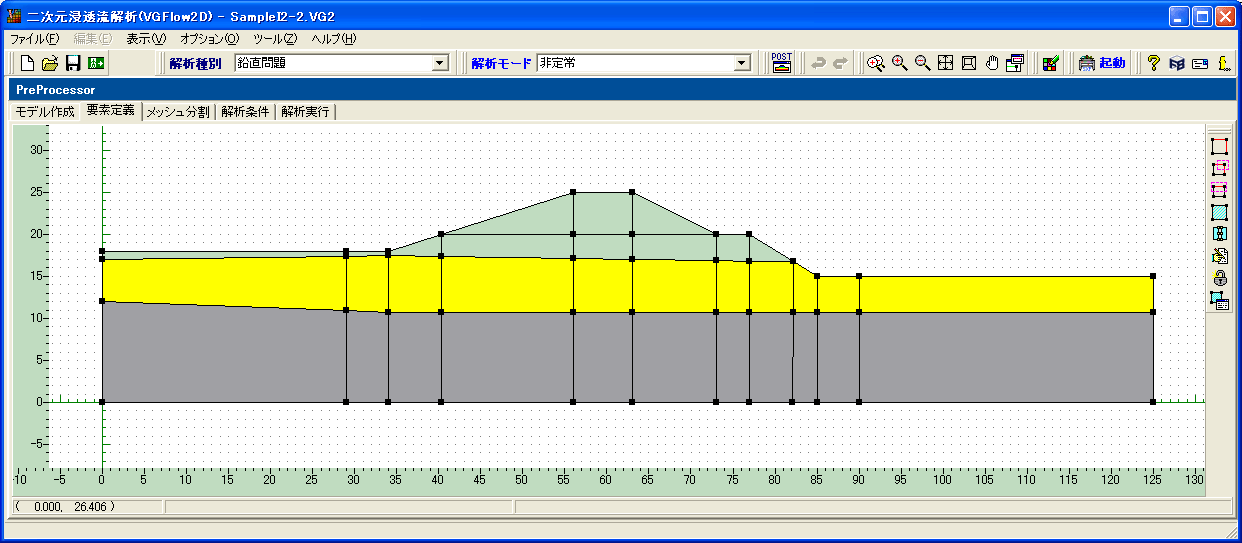Open the color palette settings icon
Viewport: 1242px width, 543px height.
[1050, 63]
